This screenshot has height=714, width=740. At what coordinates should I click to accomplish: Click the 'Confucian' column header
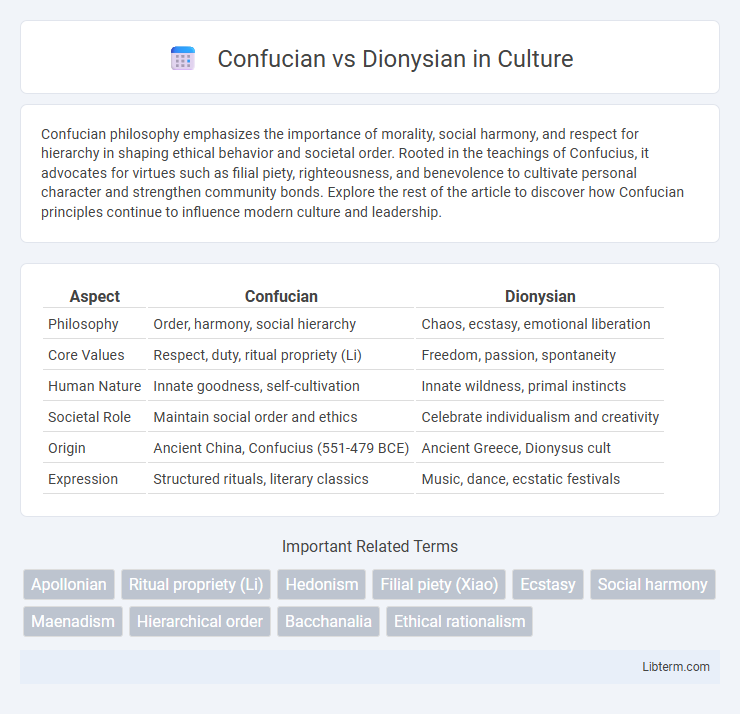(281, 296)
